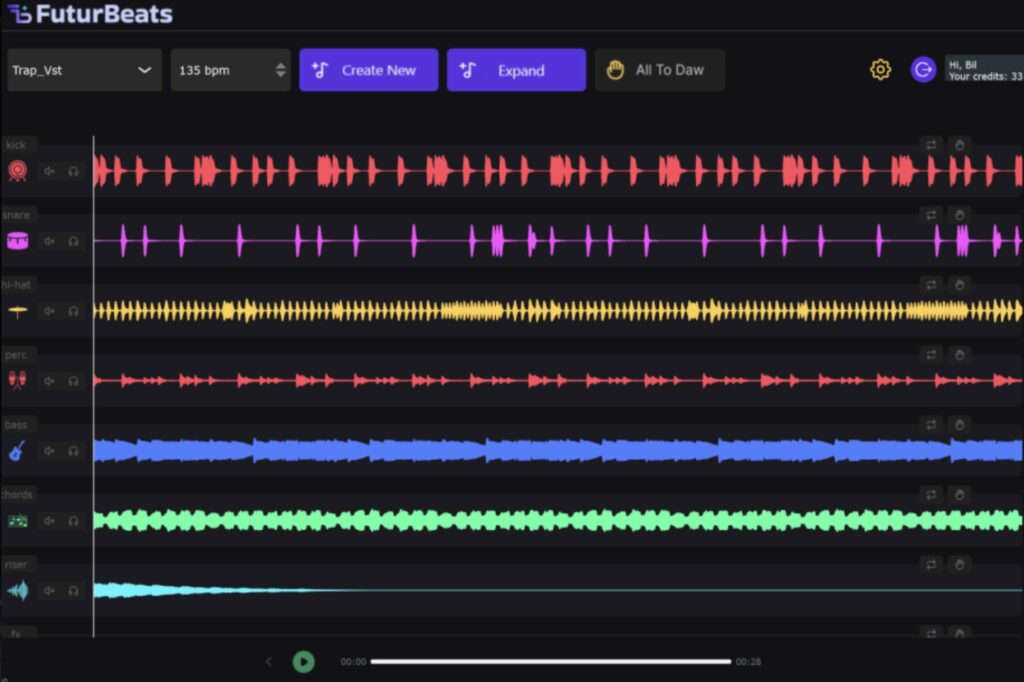
Task: Open the Trap_Vst style dropdown
Action: 84,70
